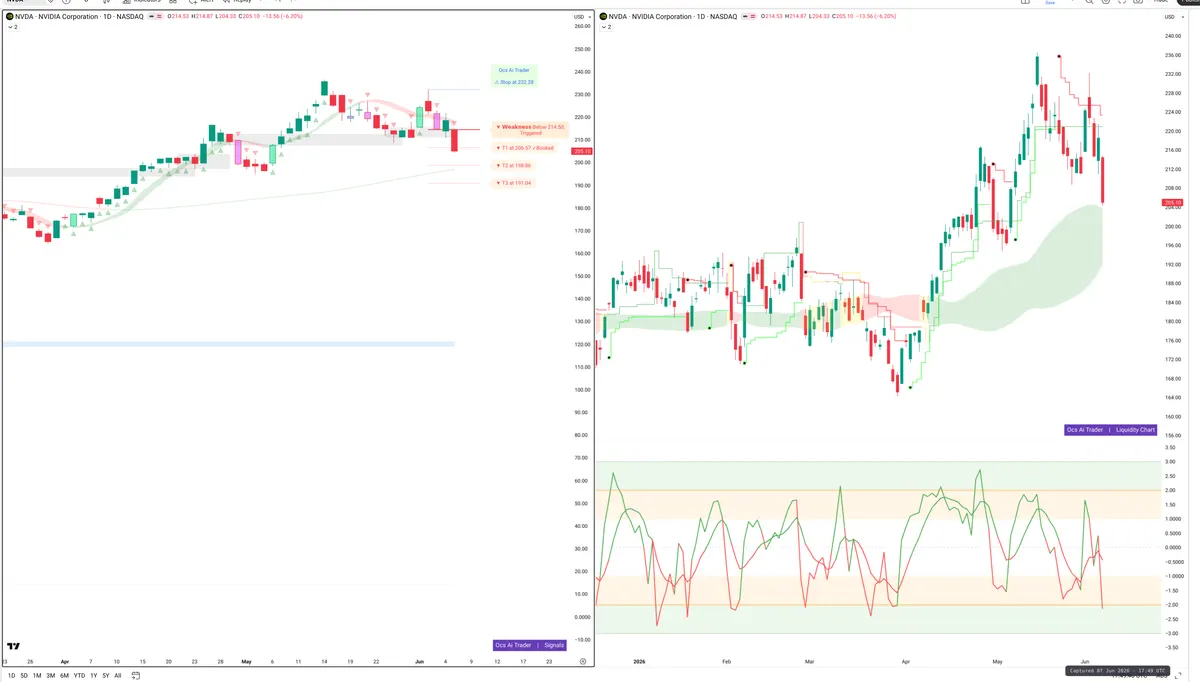1200x682 pixels.
Task: Expand the right chart's 2 indicators legend
Action: click(x=606, y=27)
